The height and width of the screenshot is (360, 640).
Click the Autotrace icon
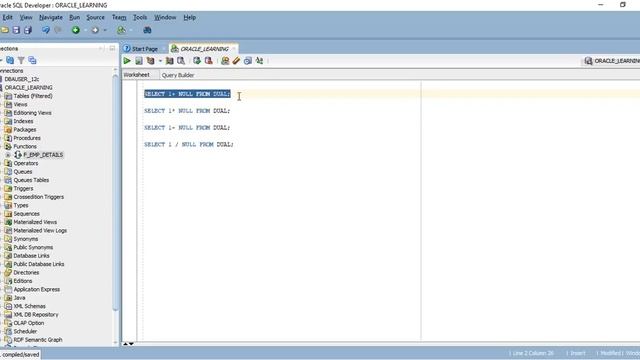[x=169, y=61]
